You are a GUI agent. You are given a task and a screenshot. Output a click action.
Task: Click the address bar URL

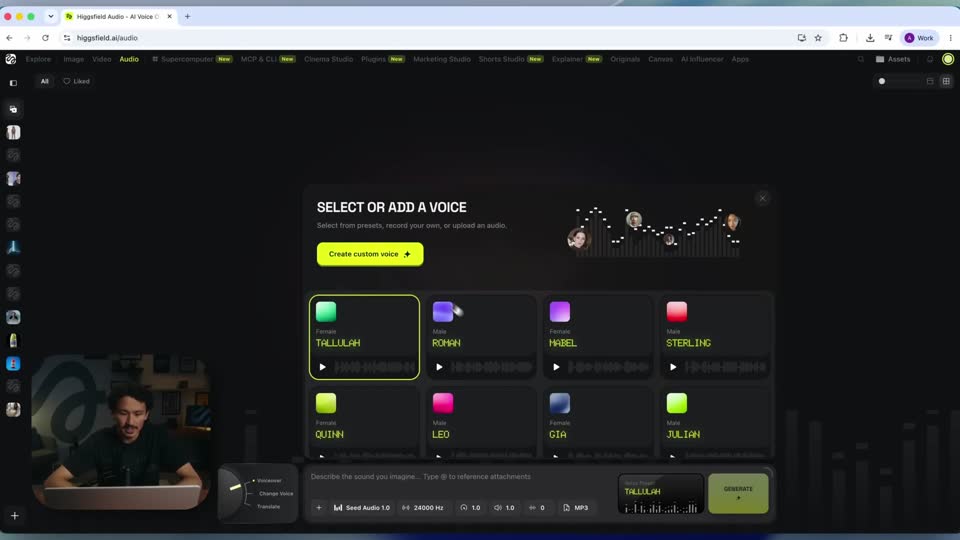[x=107, y=38]
